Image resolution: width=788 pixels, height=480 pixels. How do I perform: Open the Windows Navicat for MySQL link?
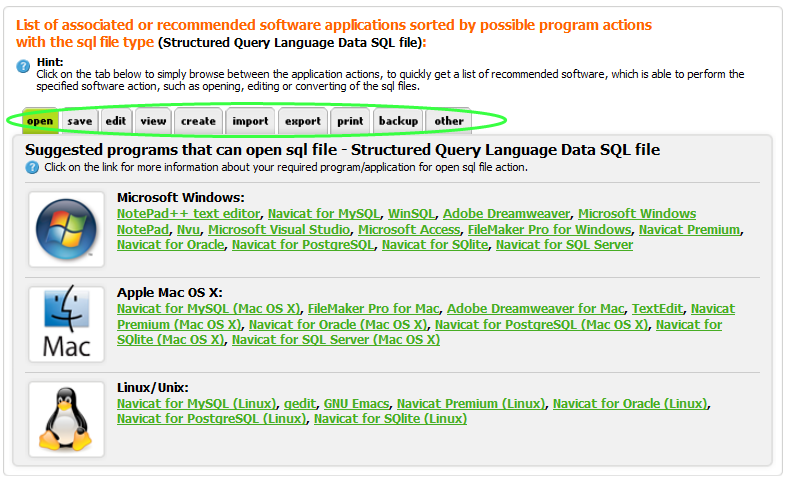pos(324,214)
